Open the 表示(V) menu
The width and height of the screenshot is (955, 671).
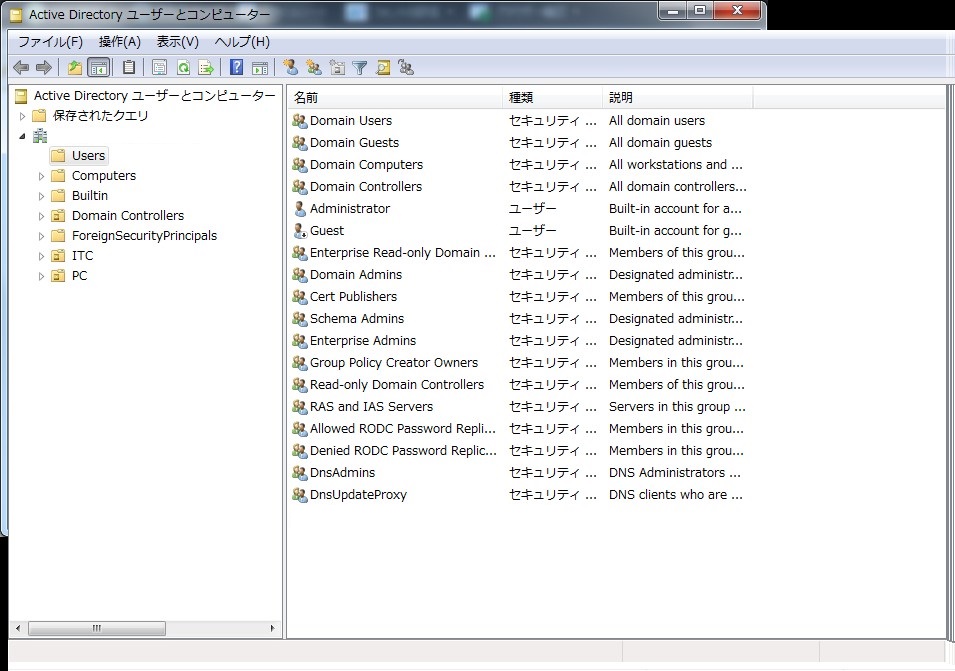click(177, 41)
